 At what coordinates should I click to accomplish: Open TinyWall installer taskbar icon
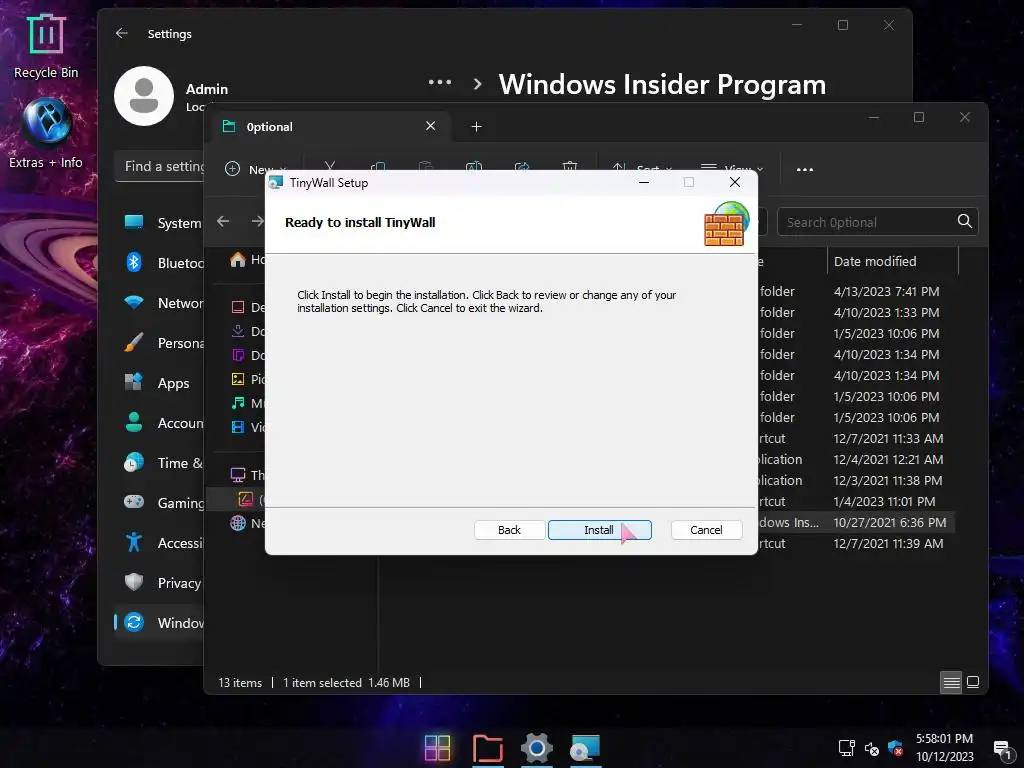585,748
